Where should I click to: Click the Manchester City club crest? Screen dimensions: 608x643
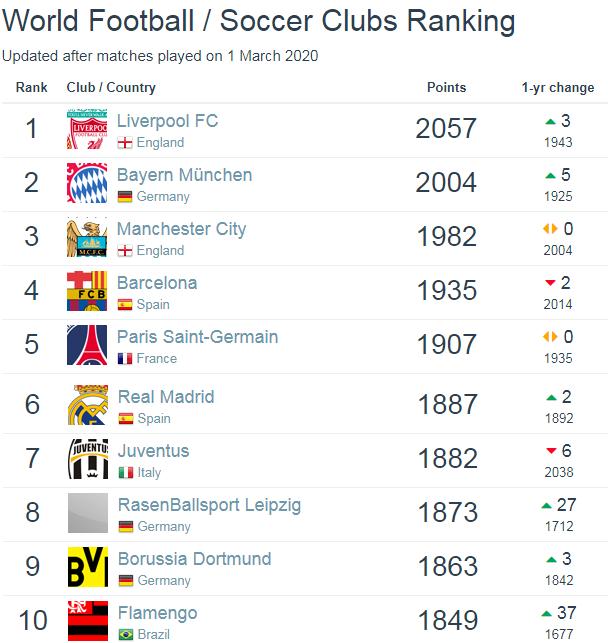coord(87,238)
